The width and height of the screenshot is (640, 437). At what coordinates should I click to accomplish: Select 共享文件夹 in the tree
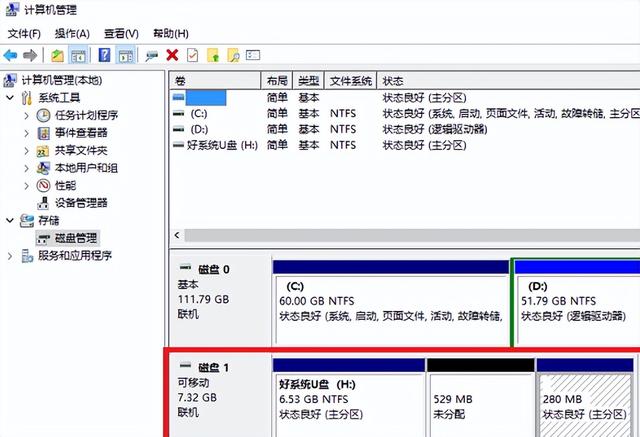81,151
